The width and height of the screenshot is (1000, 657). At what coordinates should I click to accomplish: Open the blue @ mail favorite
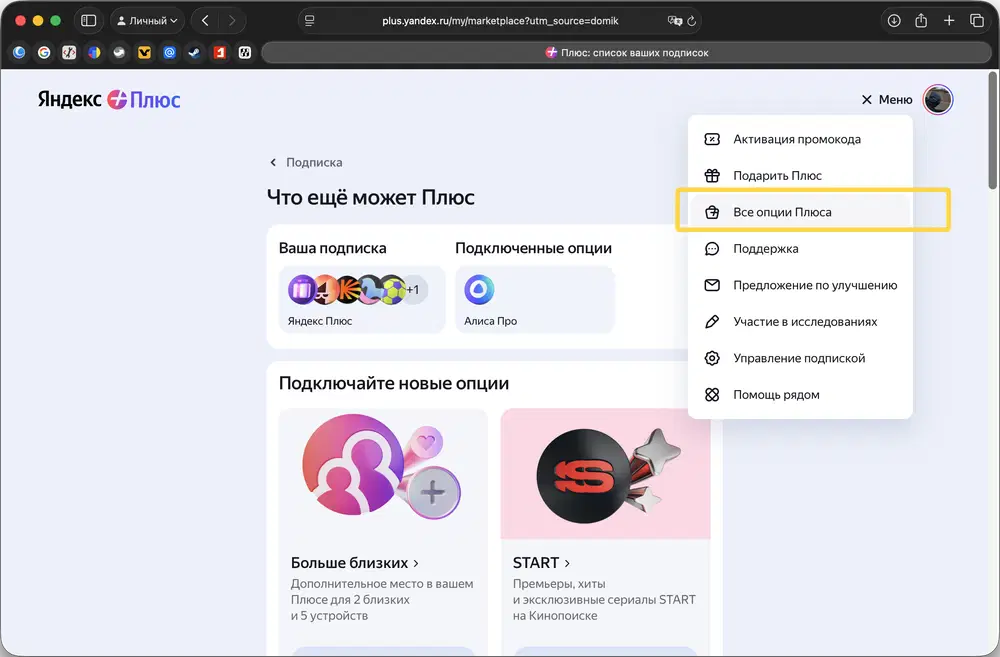tap(170, 53)
